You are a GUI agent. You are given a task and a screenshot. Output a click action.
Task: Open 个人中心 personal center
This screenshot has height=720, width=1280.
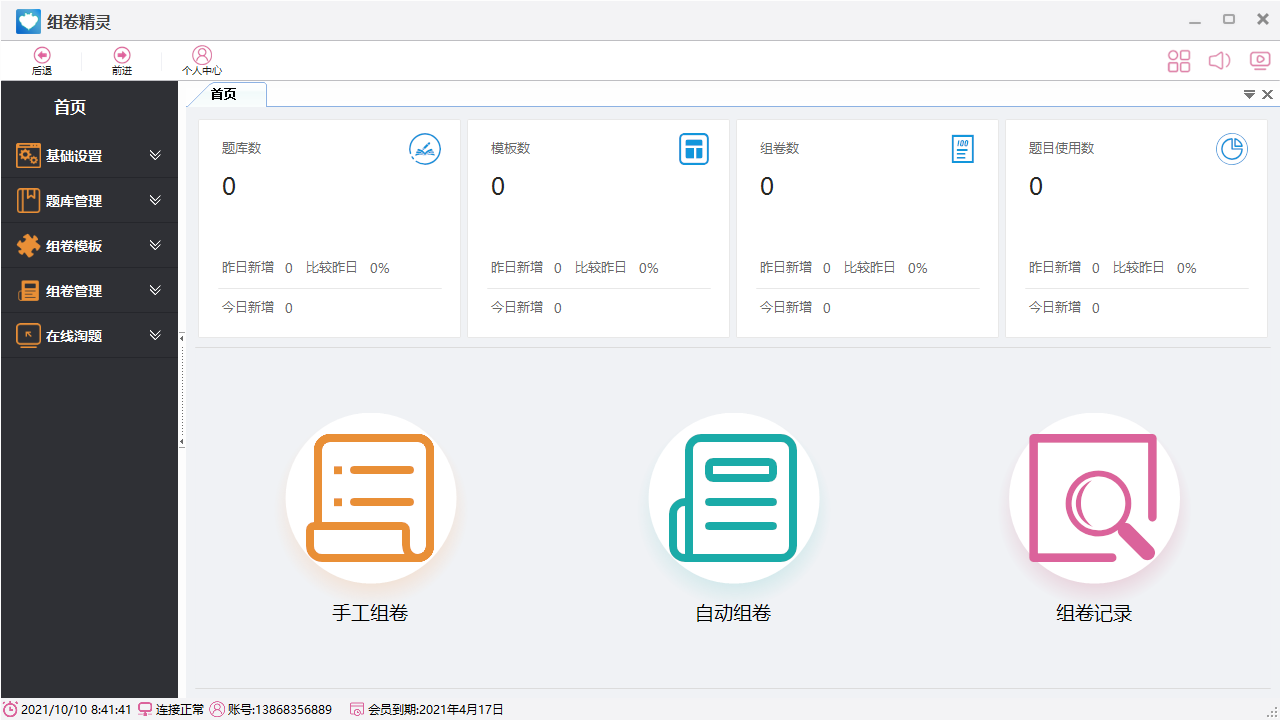pyautogui.click(x=202, y=61)
